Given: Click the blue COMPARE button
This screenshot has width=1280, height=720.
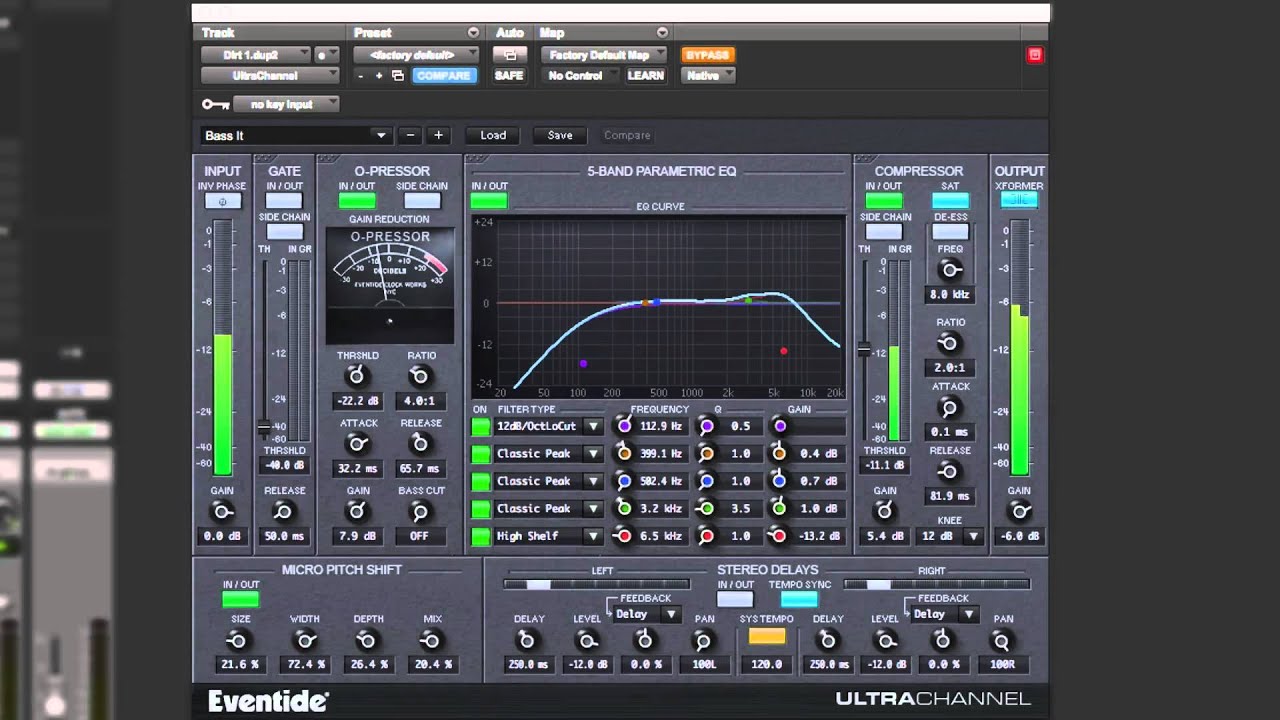Looking at the screenshot, I should point(443,75).
